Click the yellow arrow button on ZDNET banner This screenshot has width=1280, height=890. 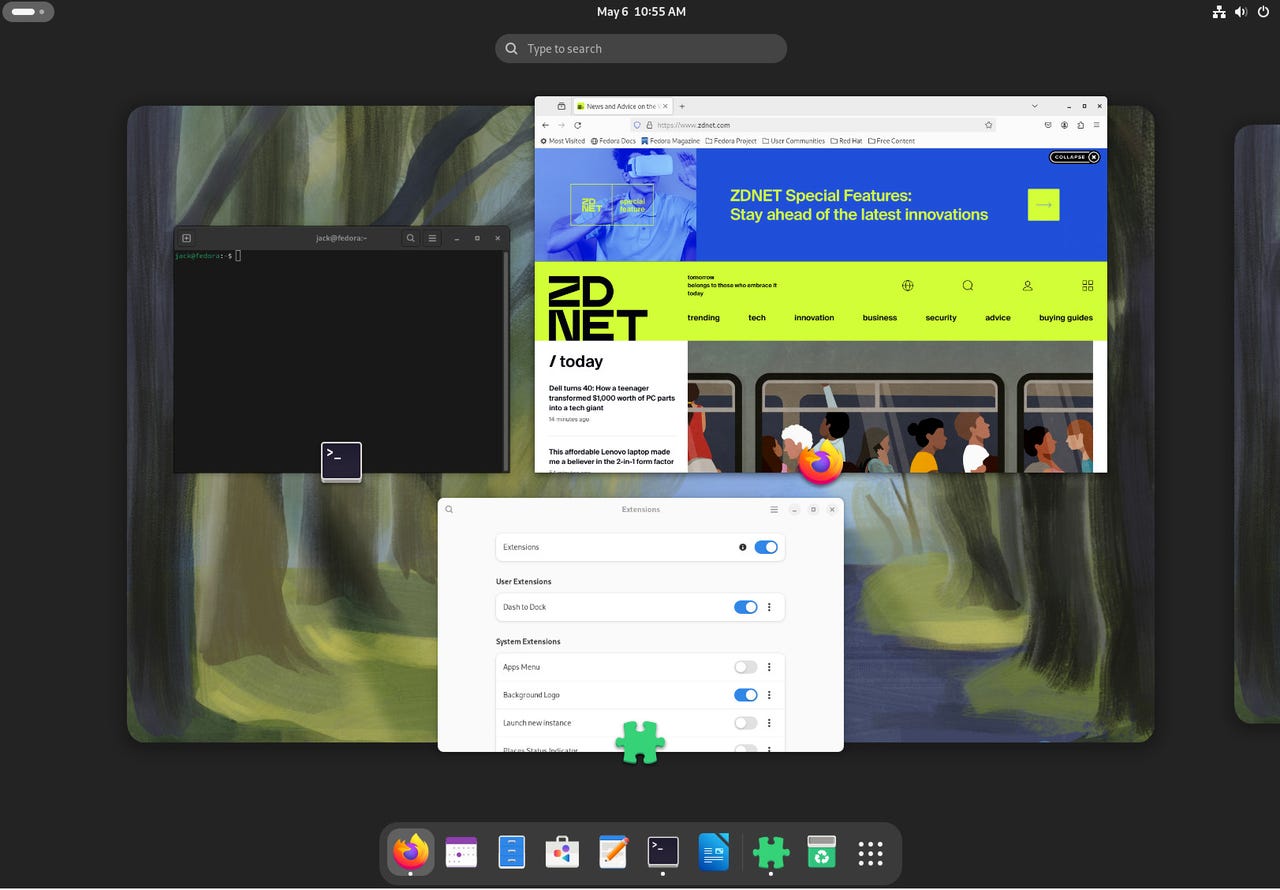coord(1043,205)
